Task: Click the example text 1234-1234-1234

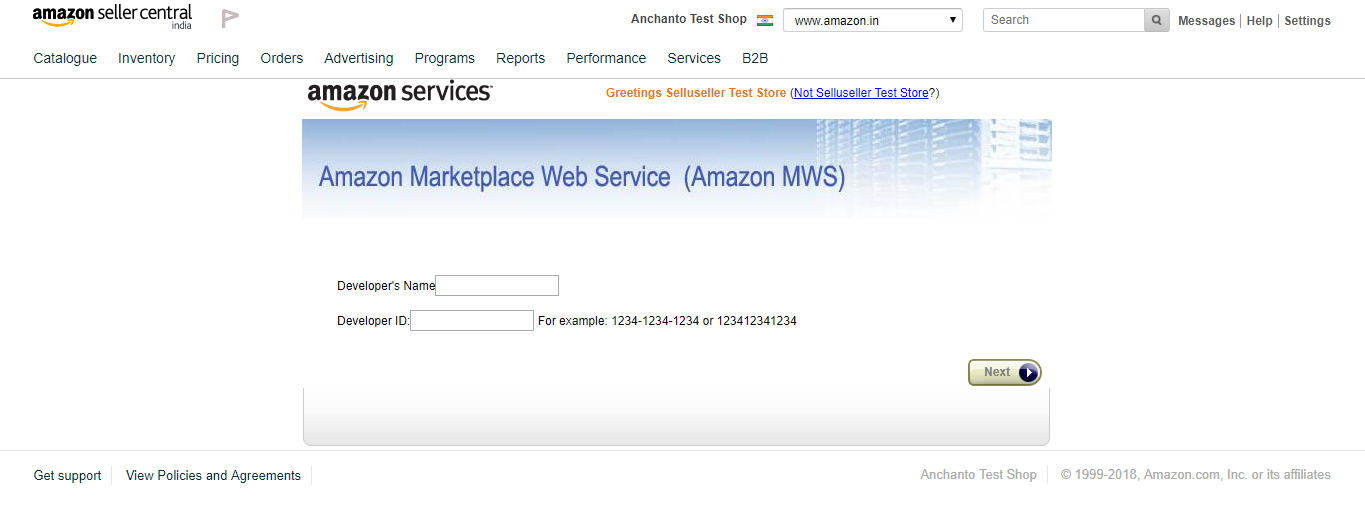Action: pyautogui.click(x=655, y=321)
